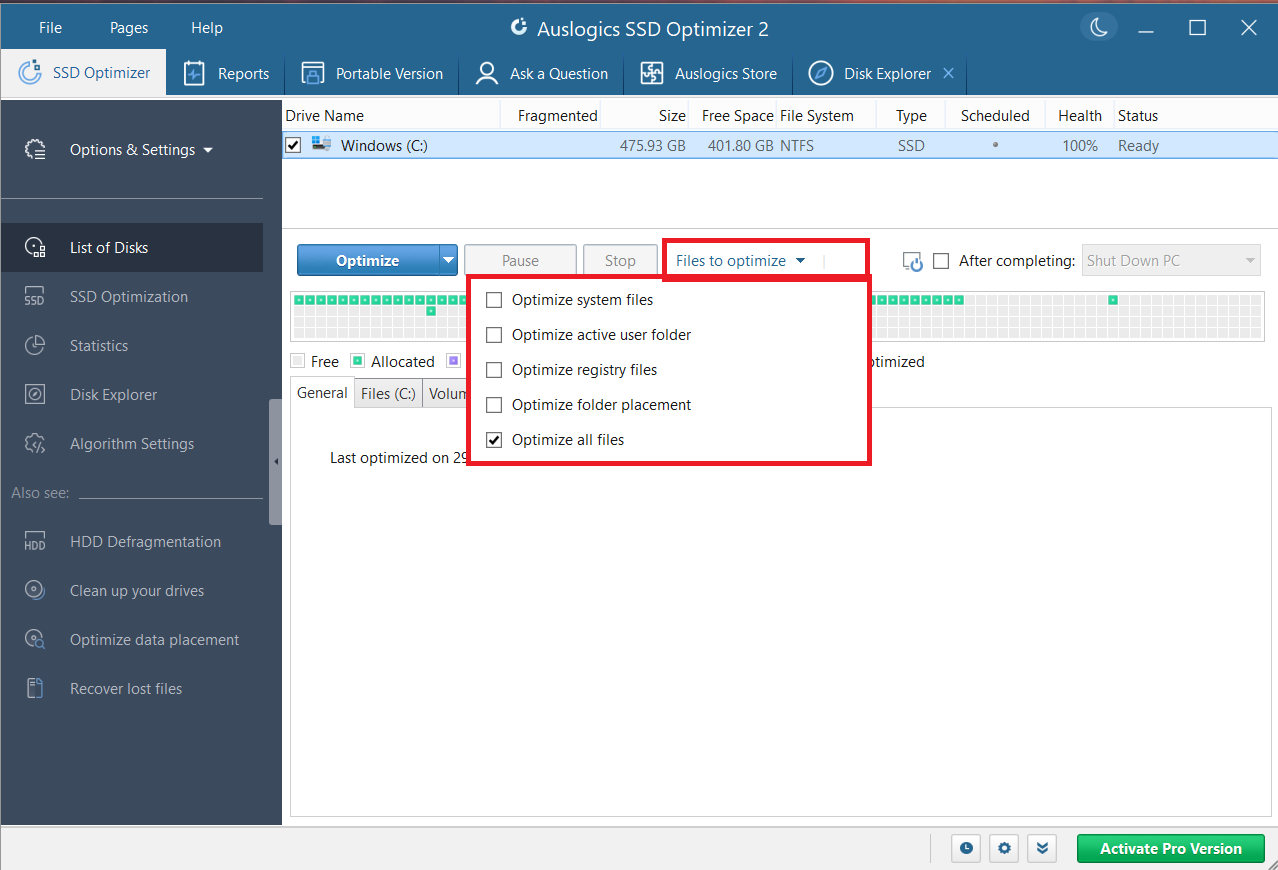Viewport: 1278px width, 870px height.
Task: Select the Statistics sidebar icon
Action: (x=35, y=345)
